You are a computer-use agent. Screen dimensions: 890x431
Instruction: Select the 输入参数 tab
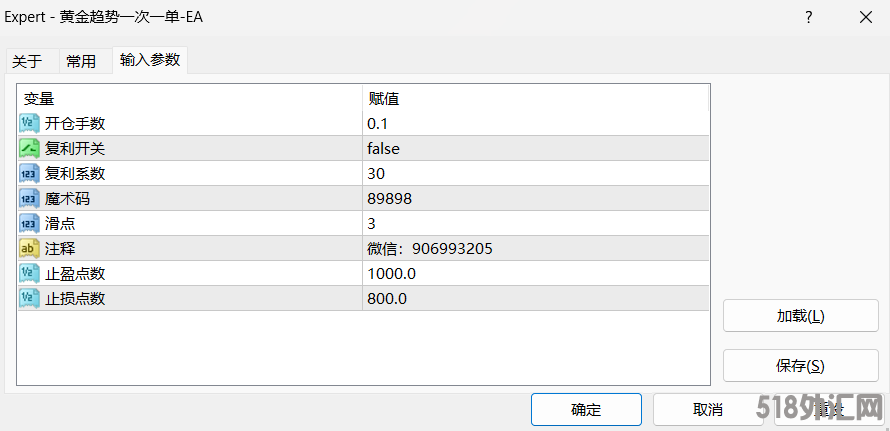150,60
